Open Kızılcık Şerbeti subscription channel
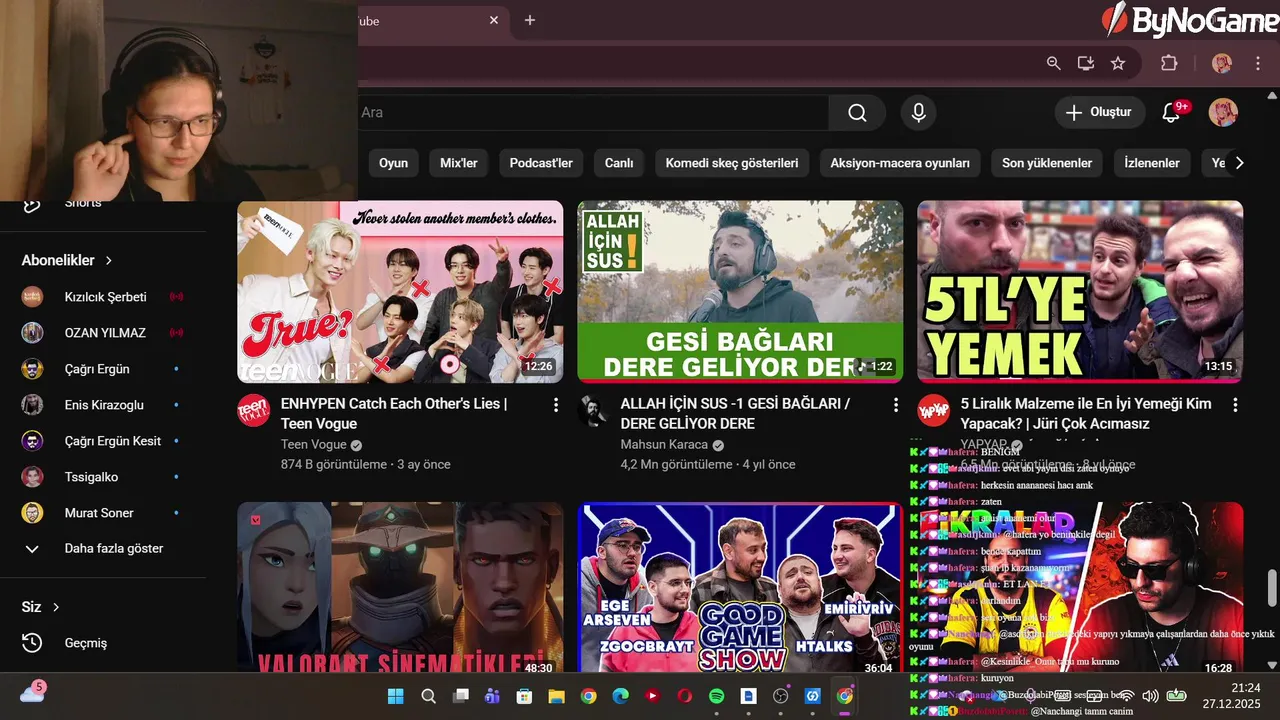This screenshot has width=1280, height=720. point(103,297)
